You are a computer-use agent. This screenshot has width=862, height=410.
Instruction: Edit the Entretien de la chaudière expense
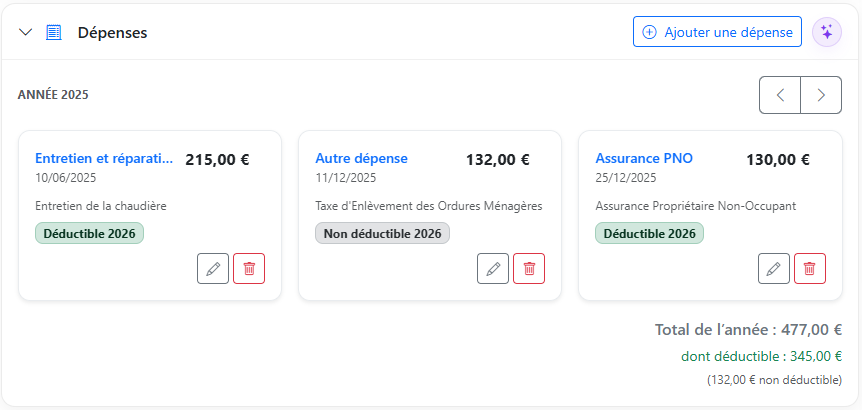pyautogui.click(x=213, y=269)
